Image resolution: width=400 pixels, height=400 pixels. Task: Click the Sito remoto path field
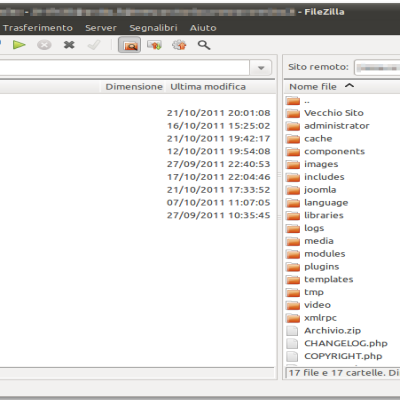coord(377,68)
